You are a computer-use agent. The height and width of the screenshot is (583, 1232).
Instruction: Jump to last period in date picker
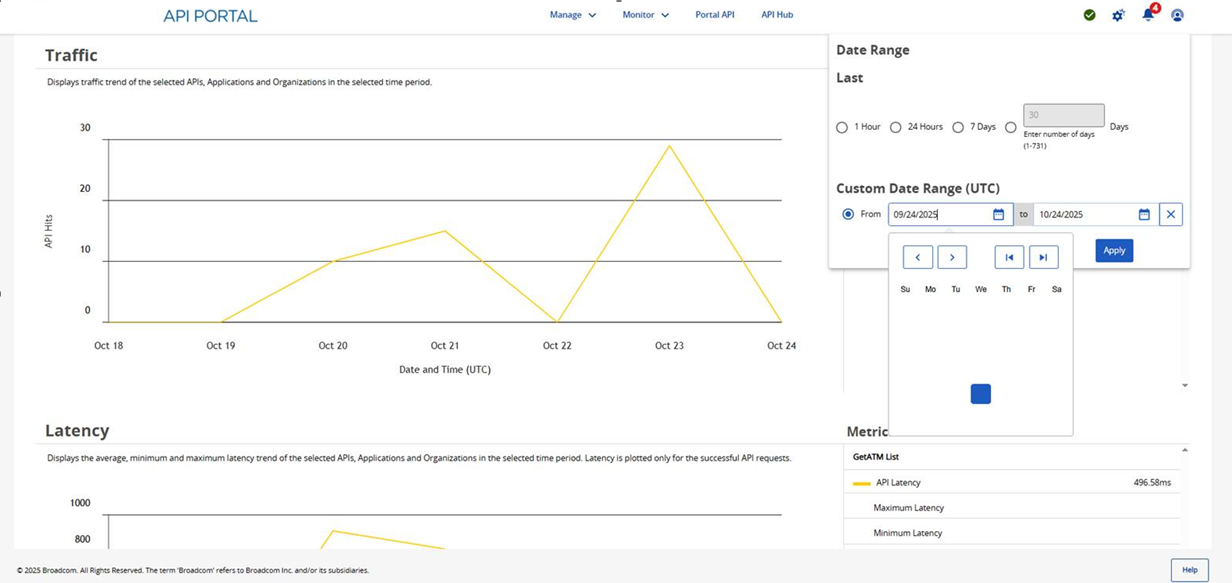point(1043,257)
